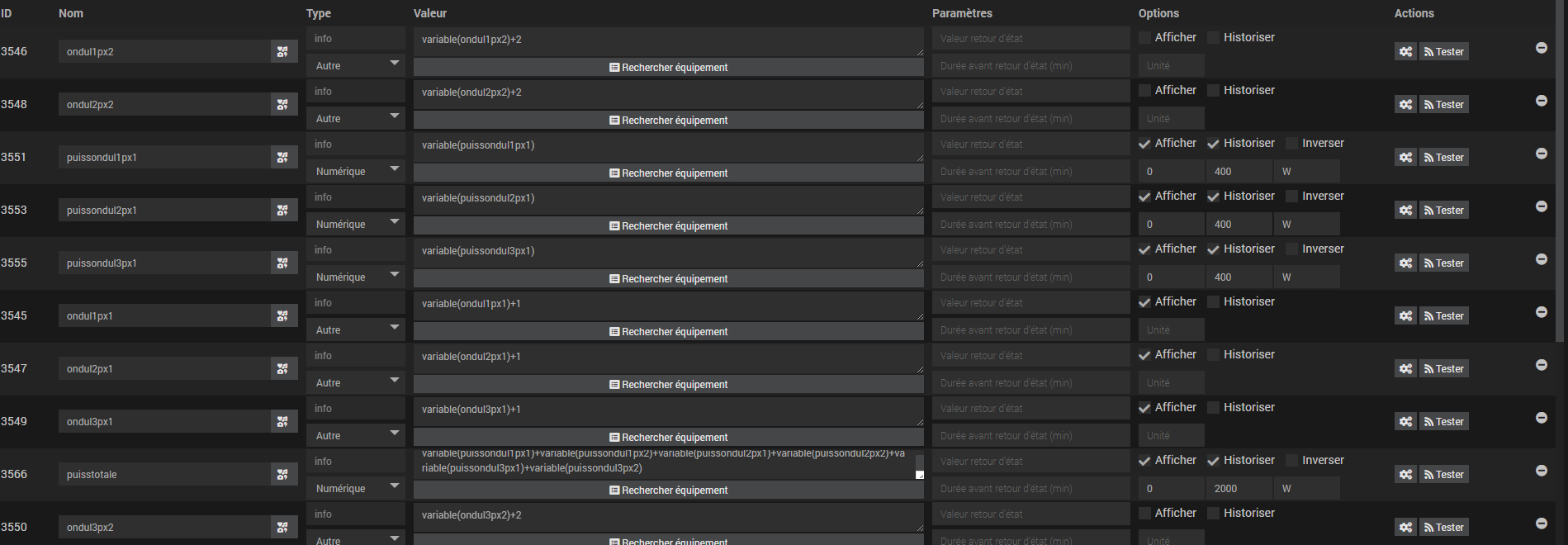Click the icon picker beside ondul1px2 name
Image resolution: width=1568 pixels, height=545 pixels.
point(282,52)
